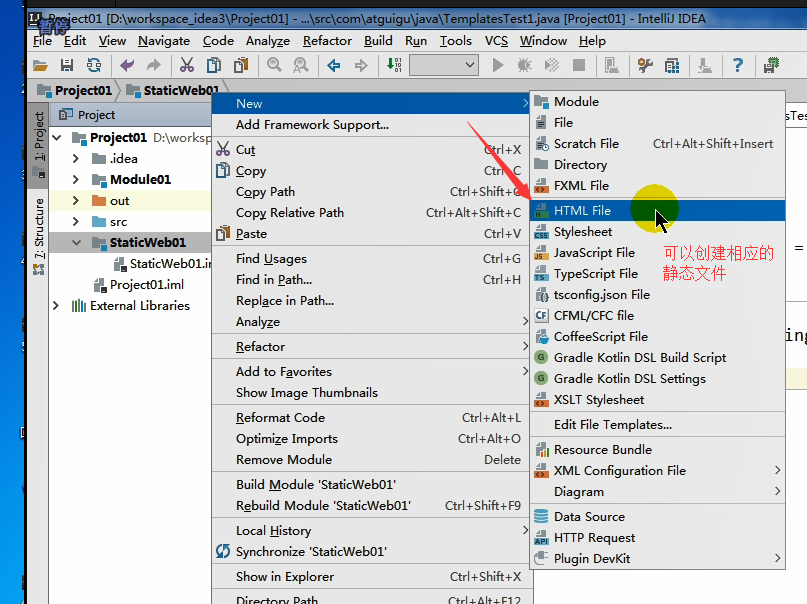Choose Stylesheet from New submenu
807x604 pixels.
click(x=657, y=232)
